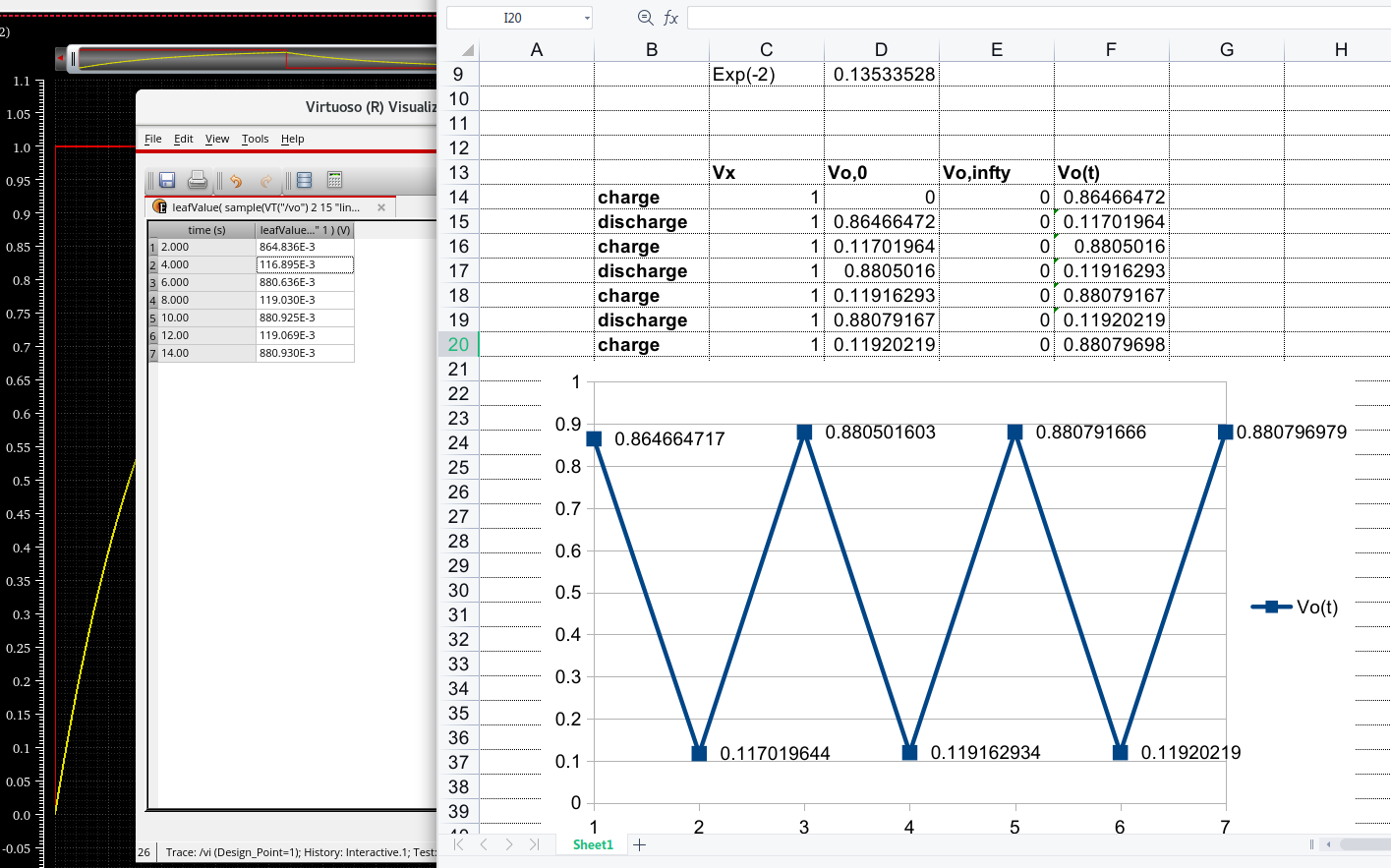Select column H header
The width and height of the screenshot is (1391, 868).
1341,49
